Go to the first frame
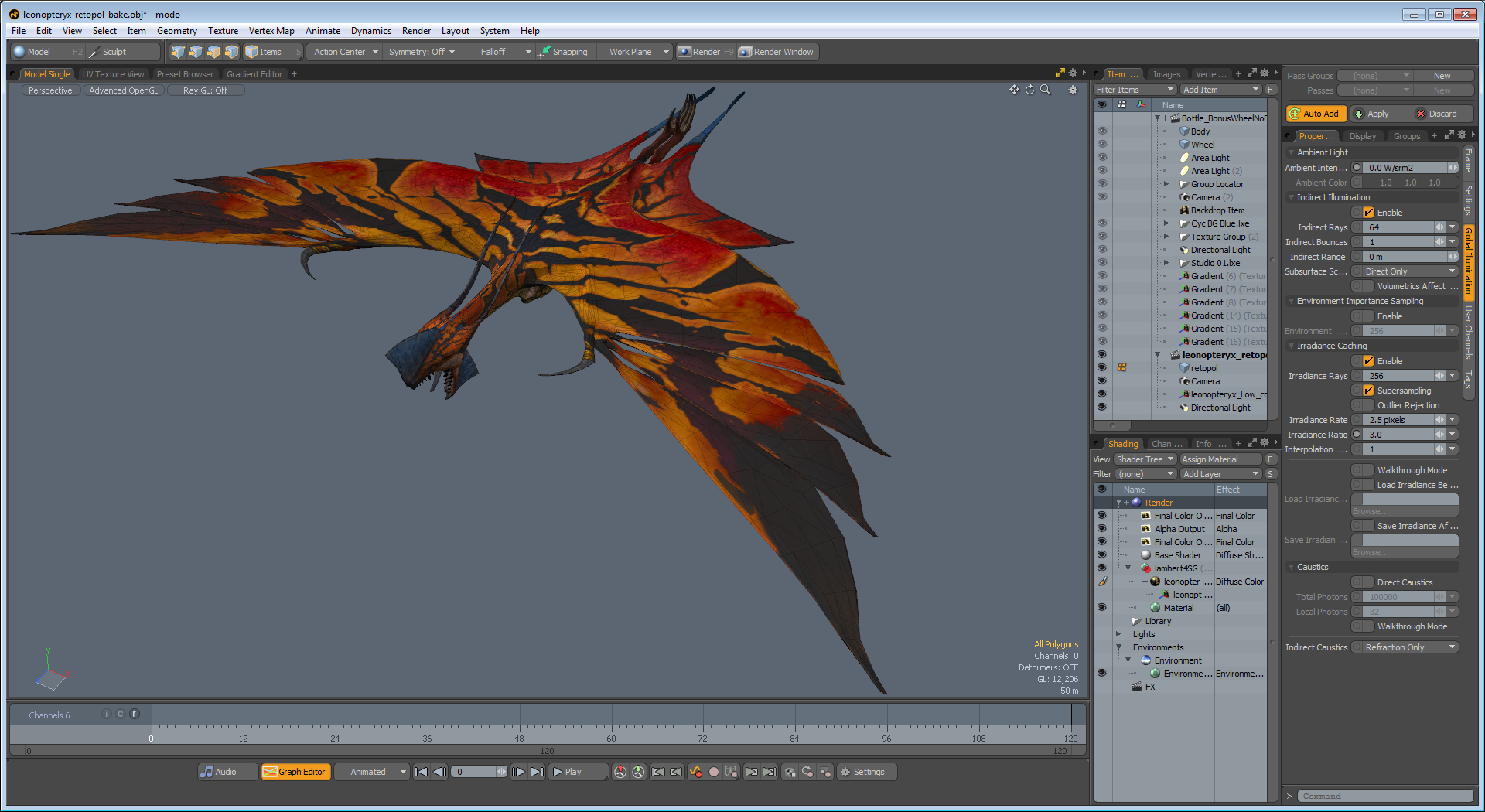Image resolution: width=1485 pixels, height=812 pixels. (x=421, y=772)
